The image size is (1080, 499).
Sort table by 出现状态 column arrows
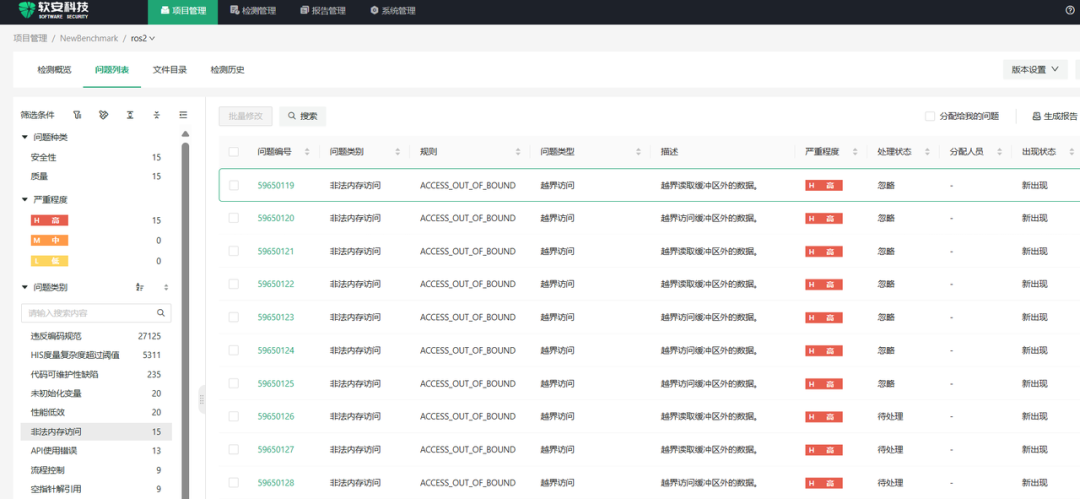1072,152
